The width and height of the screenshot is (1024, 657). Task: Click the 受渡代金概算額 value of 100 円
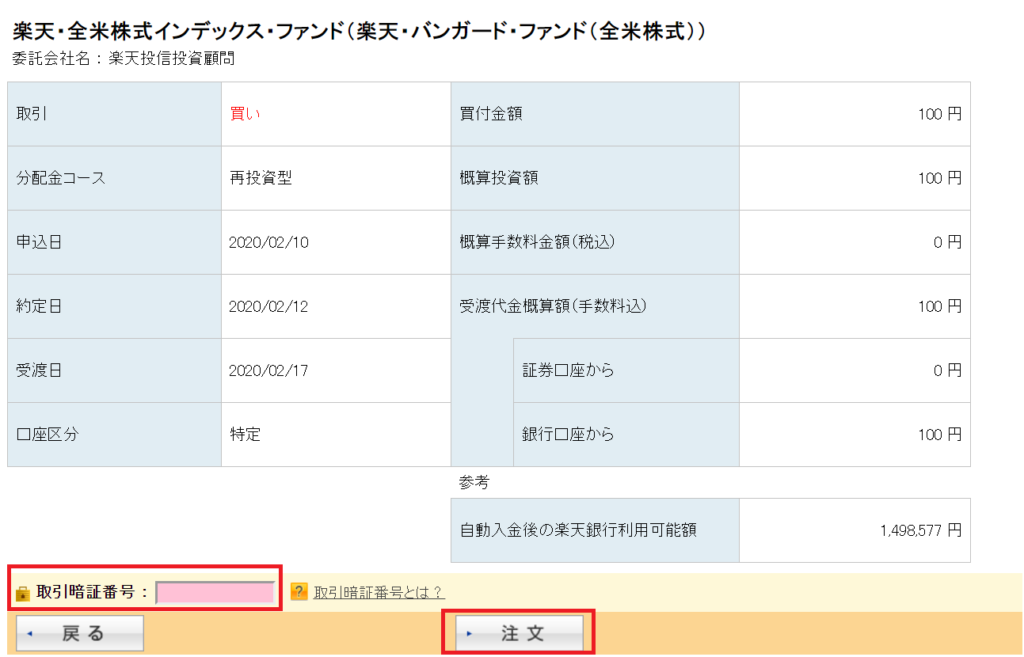click(940, 306)
